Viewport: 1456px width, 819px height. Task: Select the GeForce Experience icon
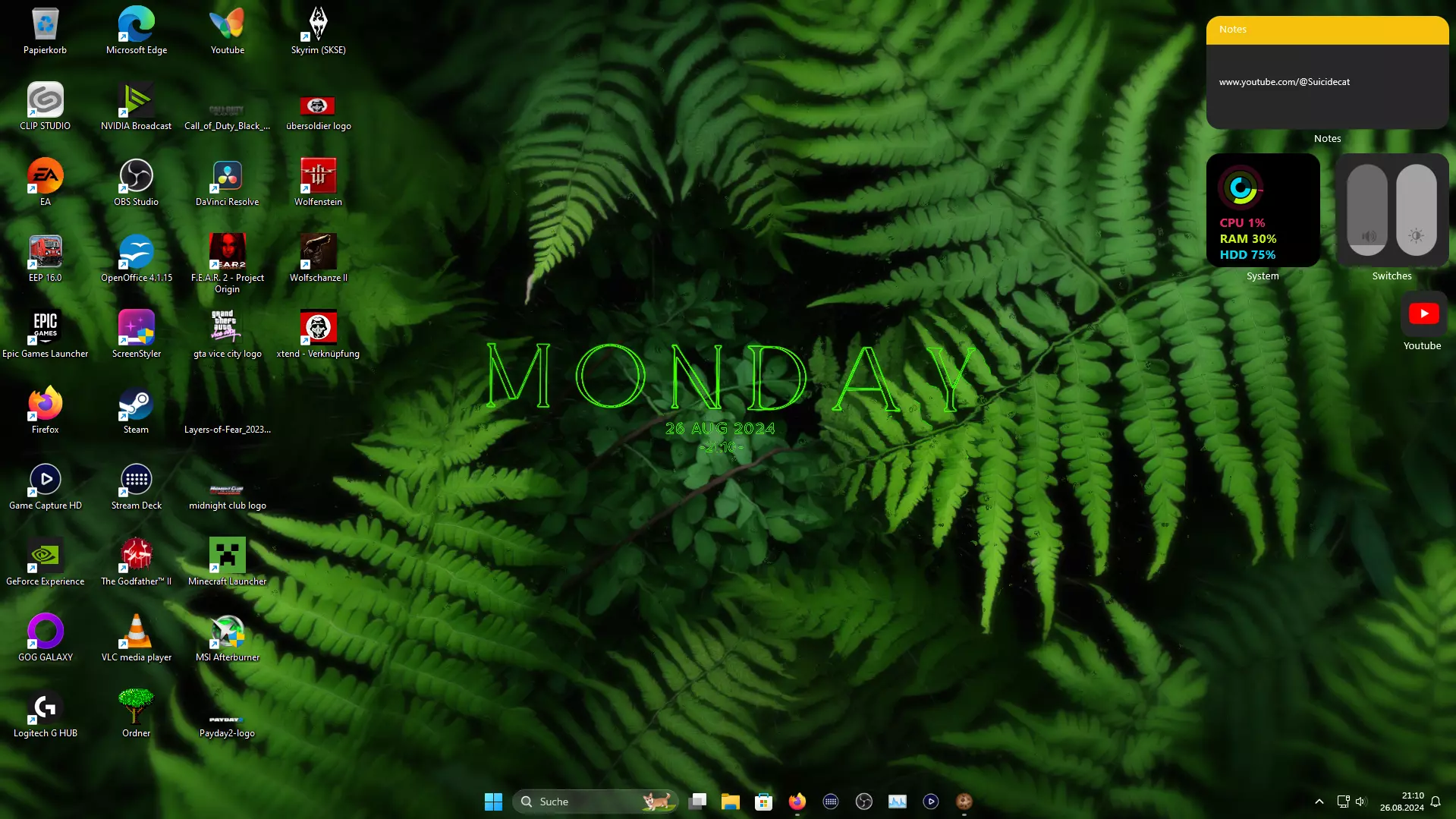point(46,562)
